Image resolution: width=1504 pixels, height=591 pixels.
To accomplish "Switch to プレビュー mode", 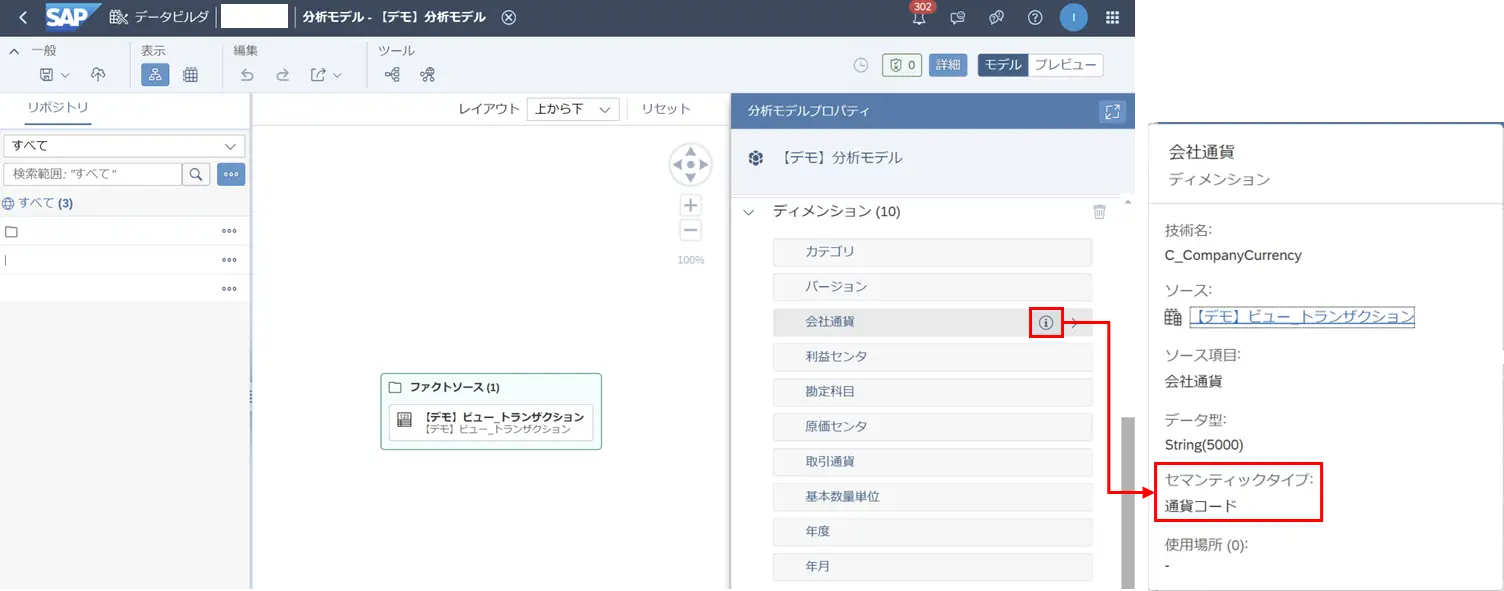I will (1065, 65).
